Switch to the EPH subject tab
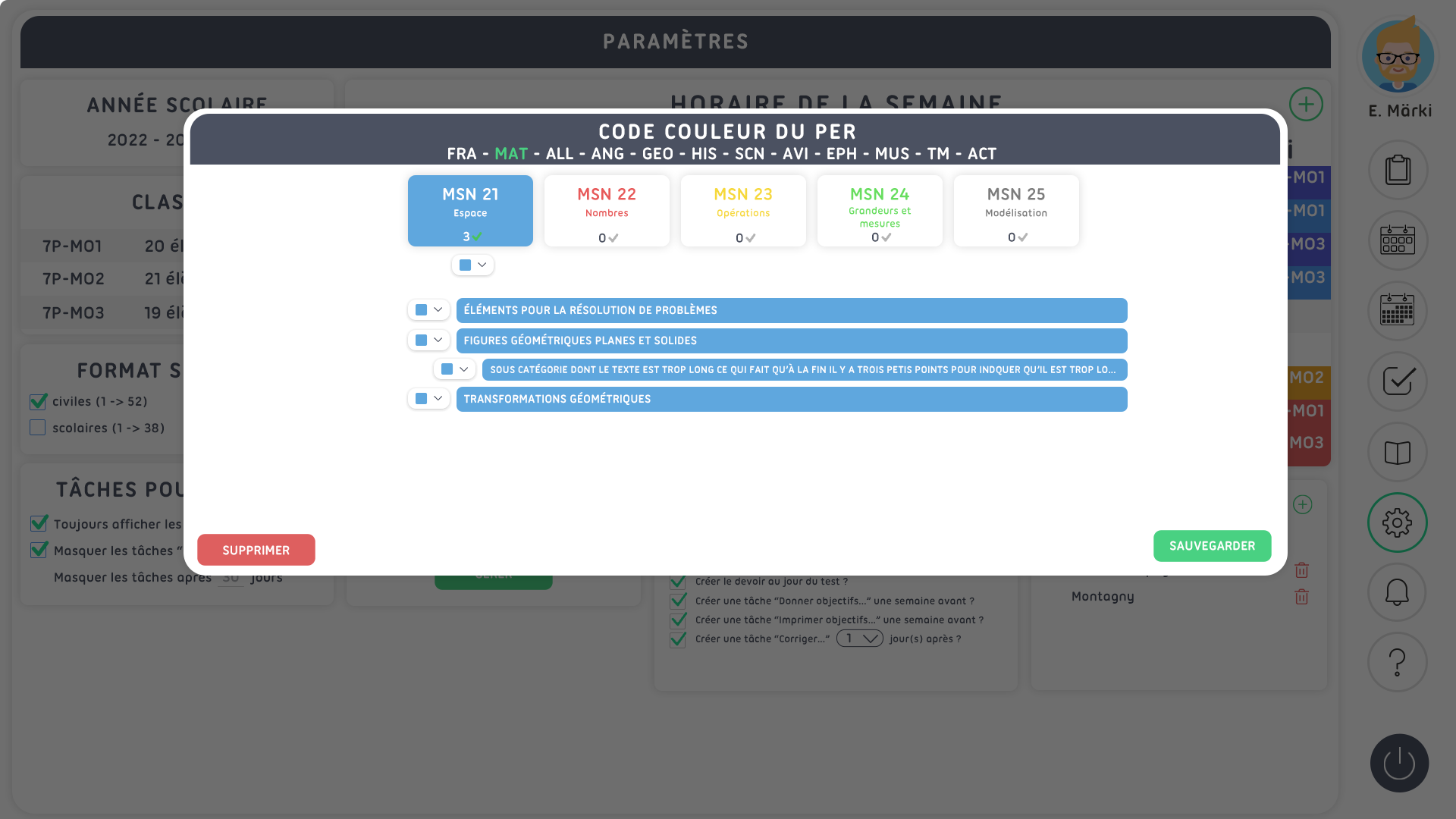1456x819 pixels. (842, 154)
